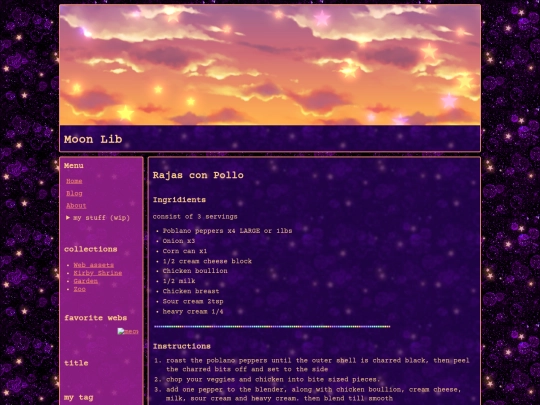Click the broken image link under favorite webs
The height and width of the screenshot is (405, 540).
[128, 331]
